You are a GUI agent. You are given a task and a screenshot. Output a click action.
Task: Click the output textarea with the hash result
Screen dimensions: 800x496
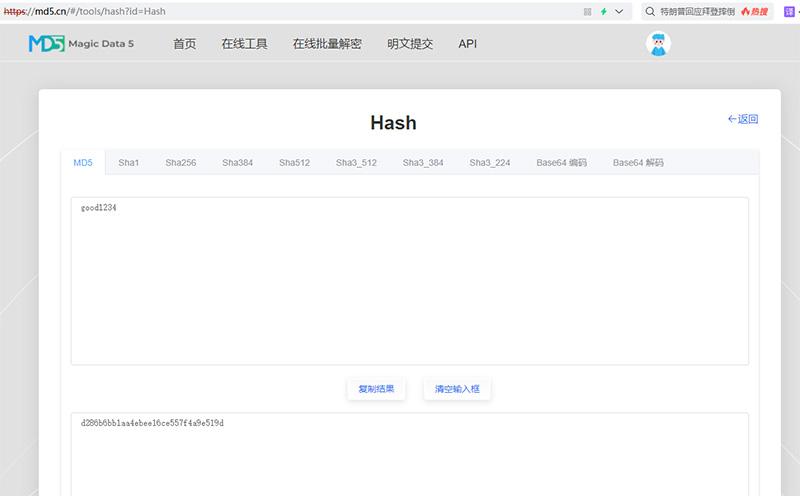click(x=410, y=454)
